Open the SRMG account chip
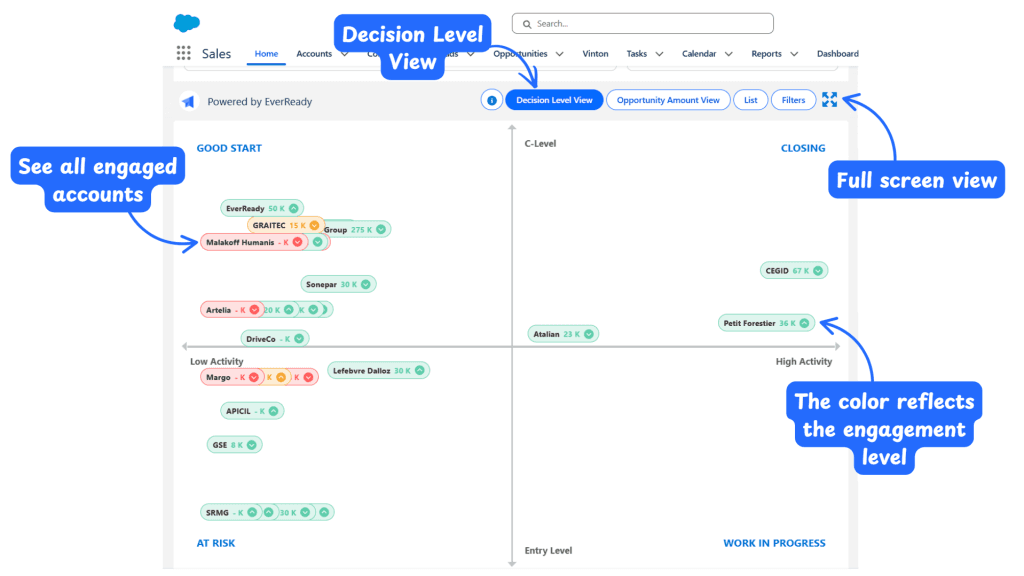Screen dimensions: 1024x576 (x=231, y=512)
